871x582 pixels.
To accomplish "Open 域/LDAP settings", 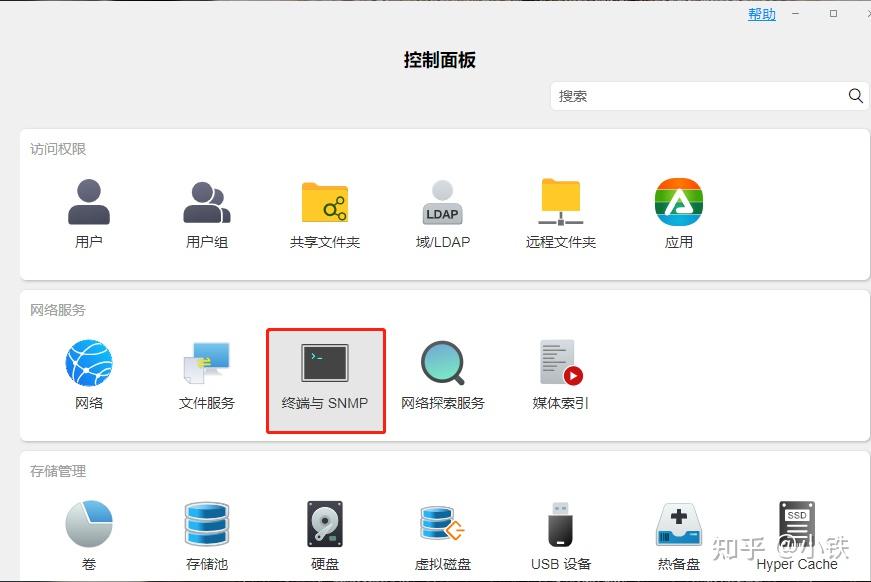I will click(442, 210).
